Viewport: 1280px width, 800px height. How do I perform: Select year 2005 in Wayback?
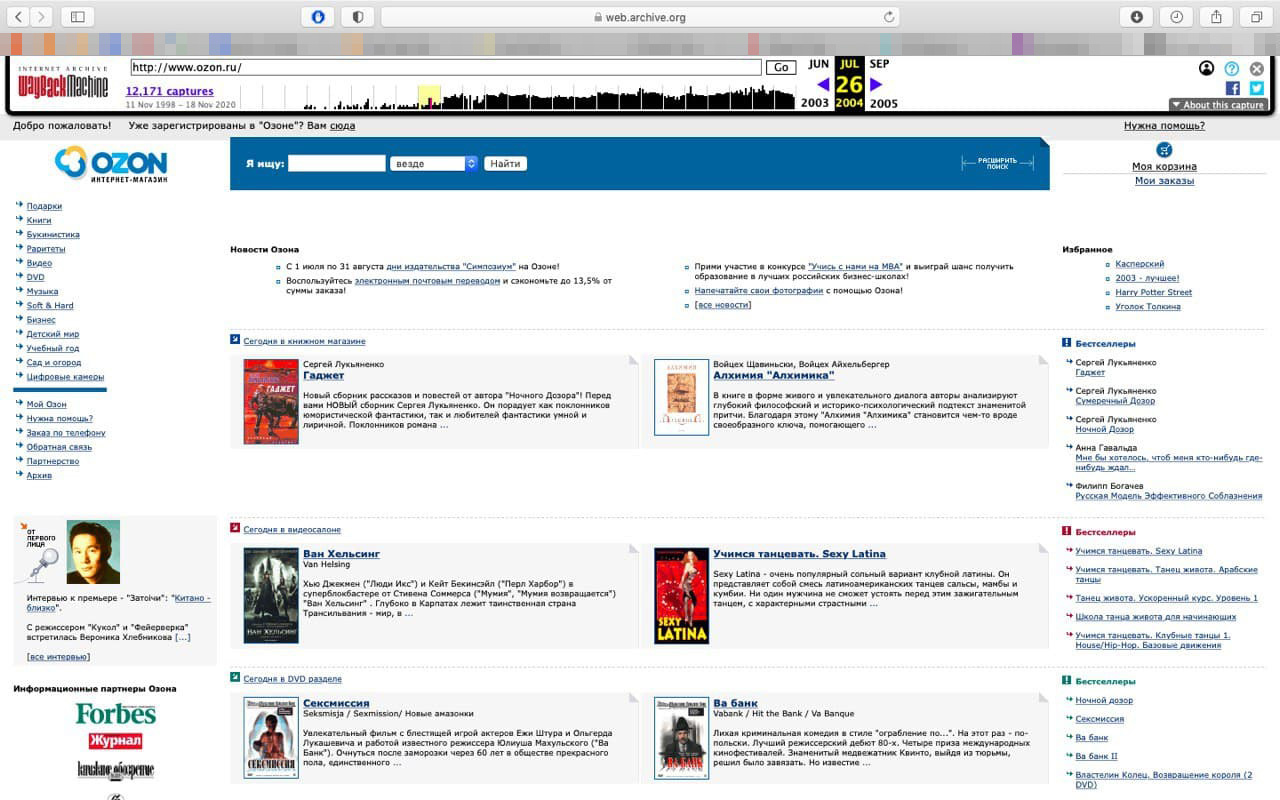(883, 103)
